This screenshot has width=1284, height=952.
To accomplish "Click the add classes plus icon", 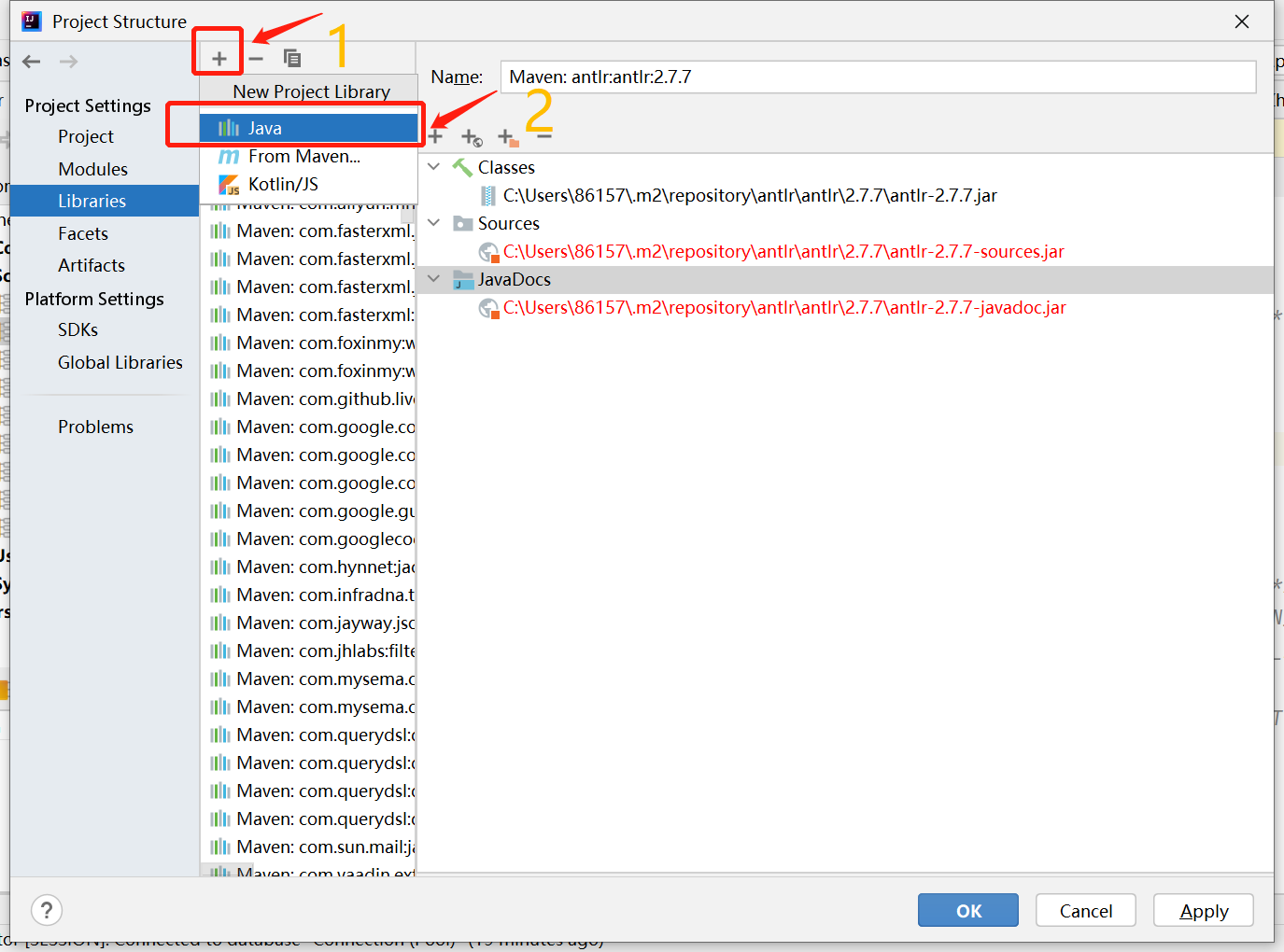I will [435, 136].
